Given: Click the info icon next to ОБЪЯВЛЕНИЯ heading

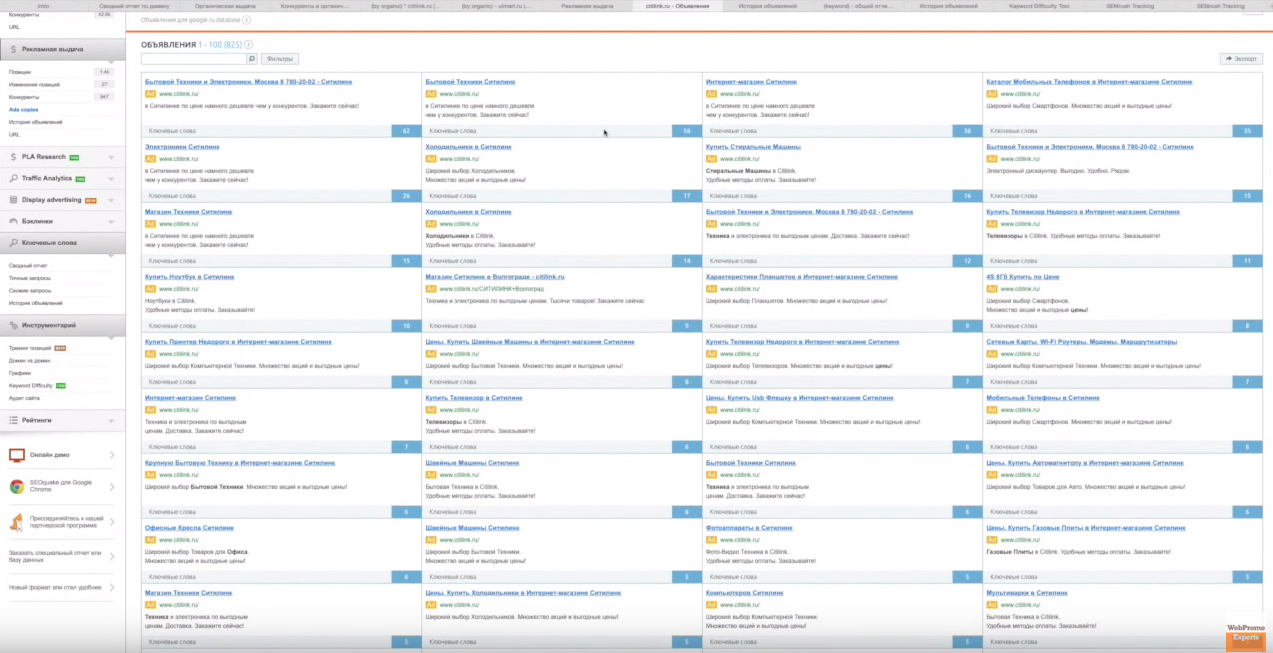Looking at the screenshot, I should click(x=248, y=45).
